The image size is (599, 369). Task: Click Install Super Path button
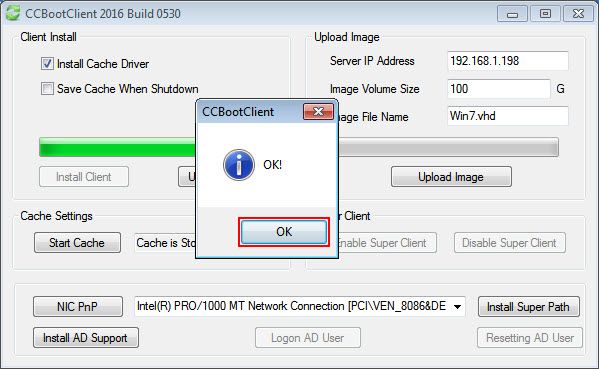528,307
